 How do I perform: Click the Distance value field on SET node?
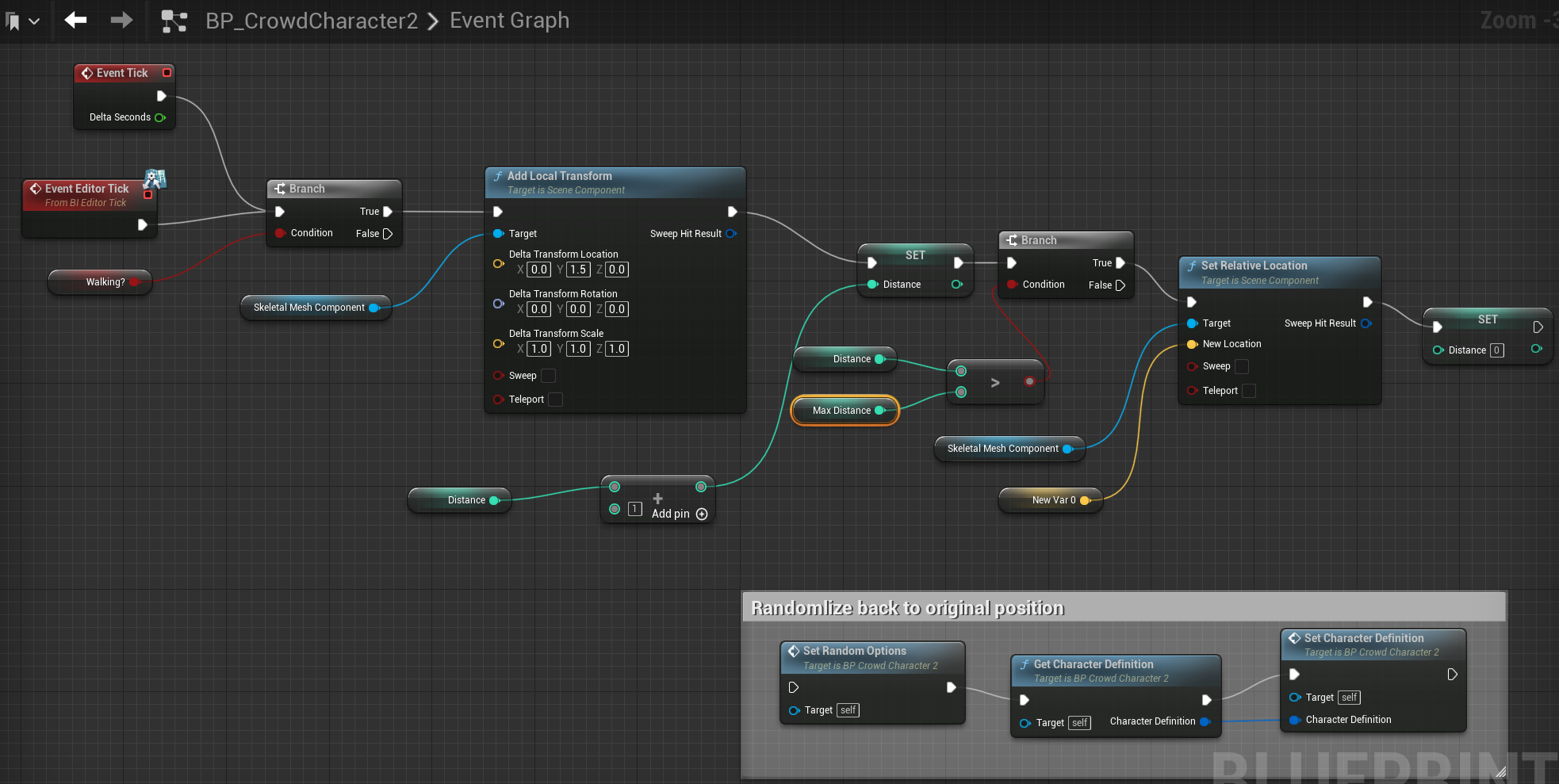pyautogui.click(x=1496, y=350)
